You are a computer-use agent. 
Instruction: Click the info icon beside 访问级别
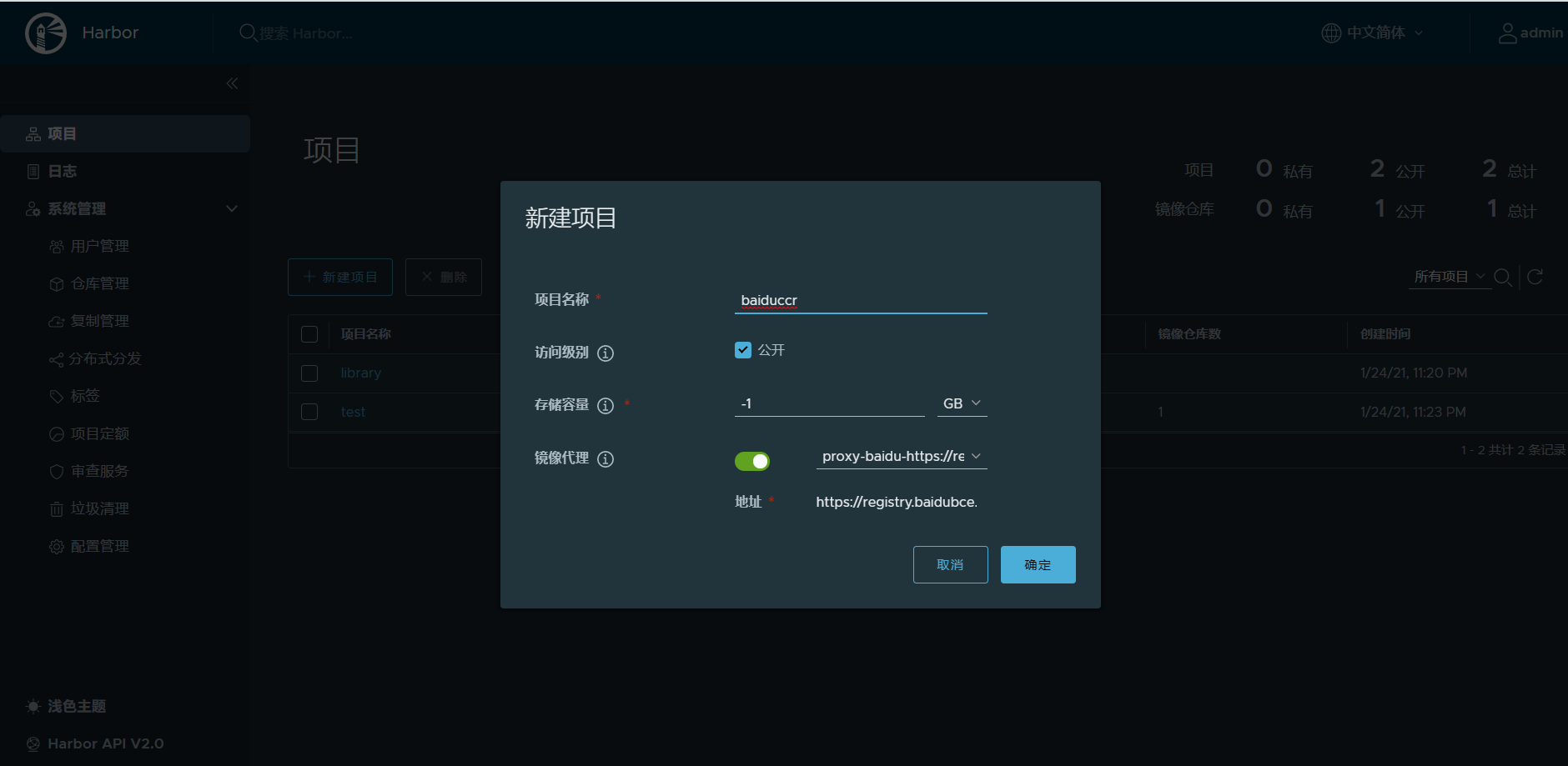coord(606,353)
